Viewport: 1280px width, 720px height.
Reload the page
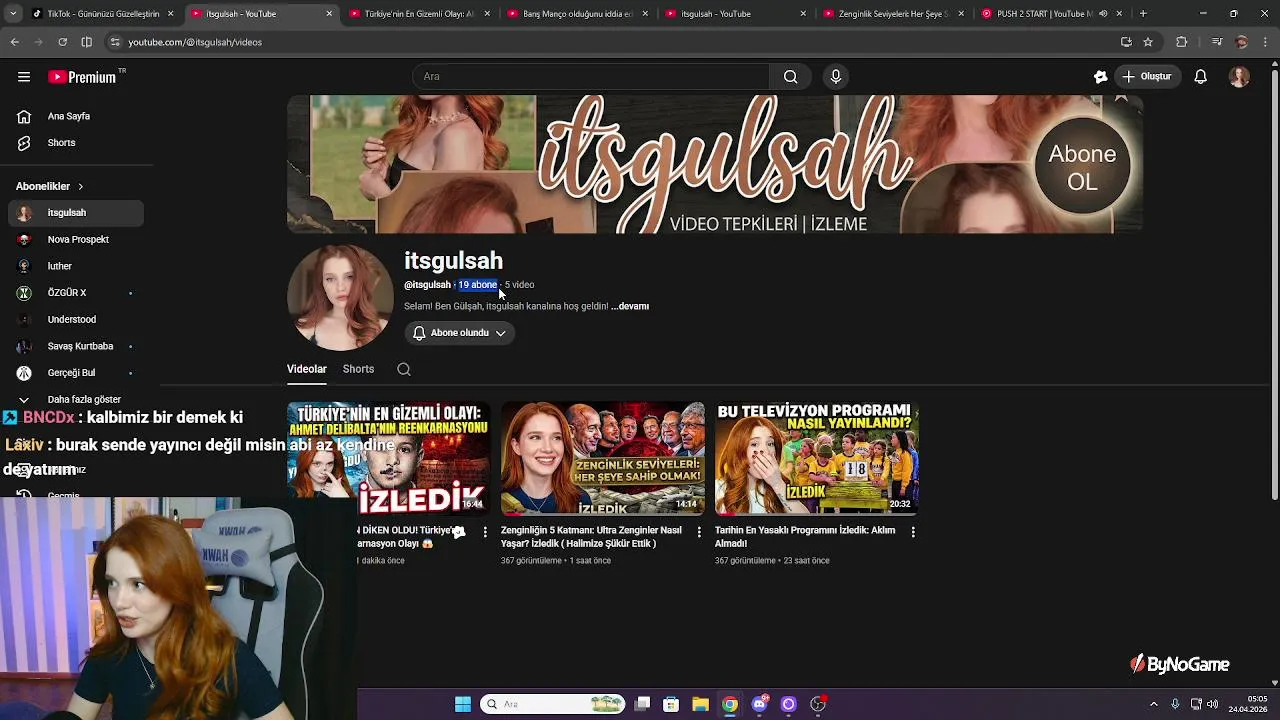tap(62, 42)
